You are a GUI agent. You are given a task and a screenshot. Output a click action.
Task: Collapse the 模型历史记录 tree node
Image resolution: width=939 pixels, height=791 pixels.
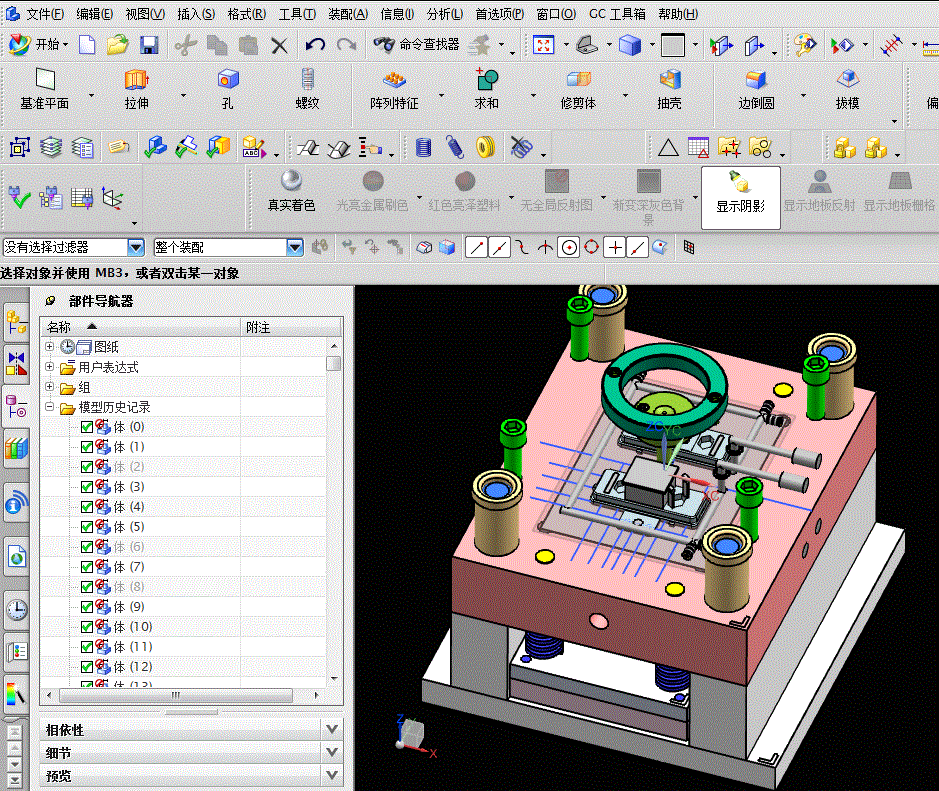(50, 407)
